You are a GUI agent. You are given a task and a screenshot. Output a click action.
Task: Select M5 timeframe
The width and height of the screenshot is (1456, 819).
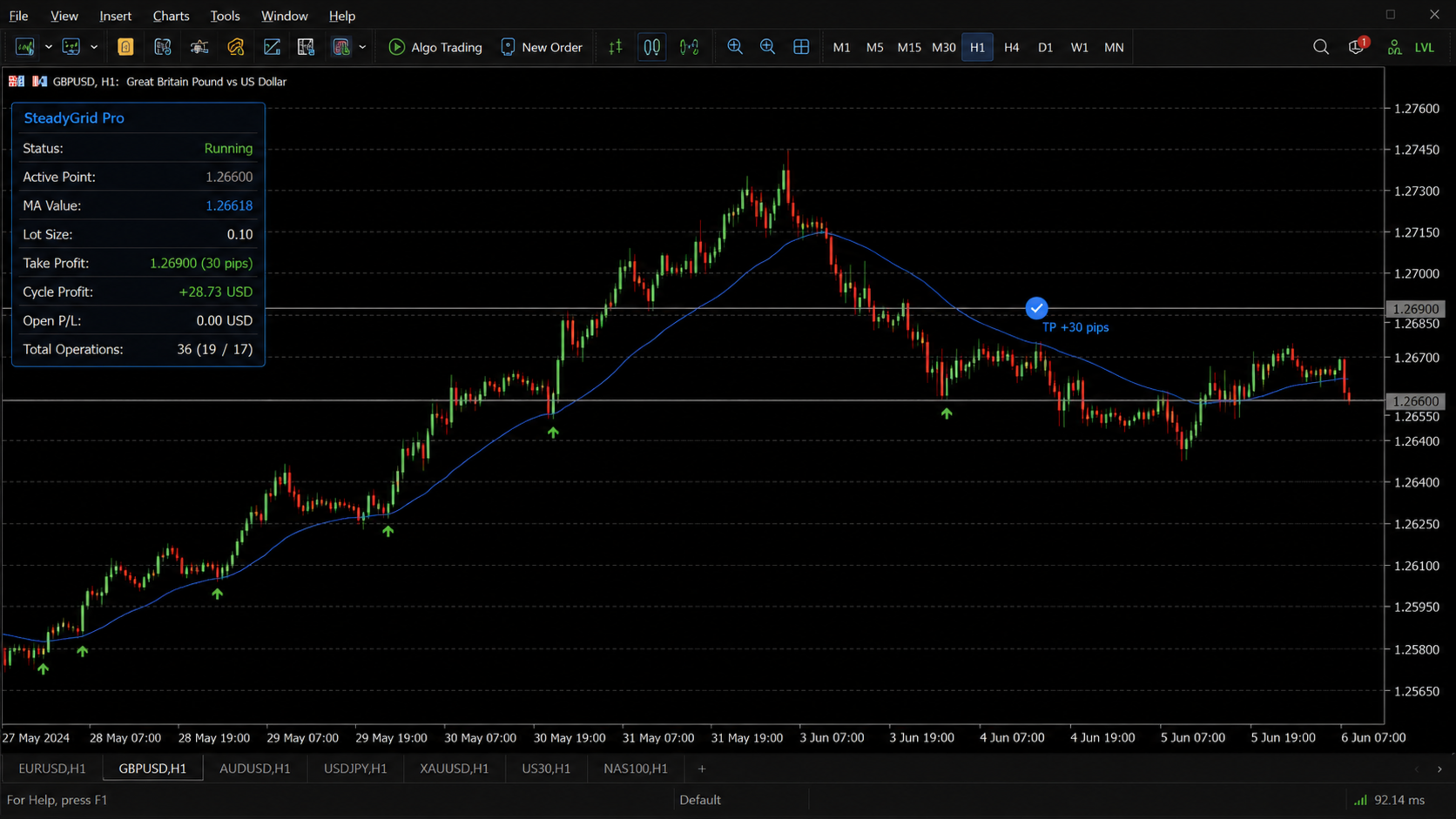(x=875, y=47)
